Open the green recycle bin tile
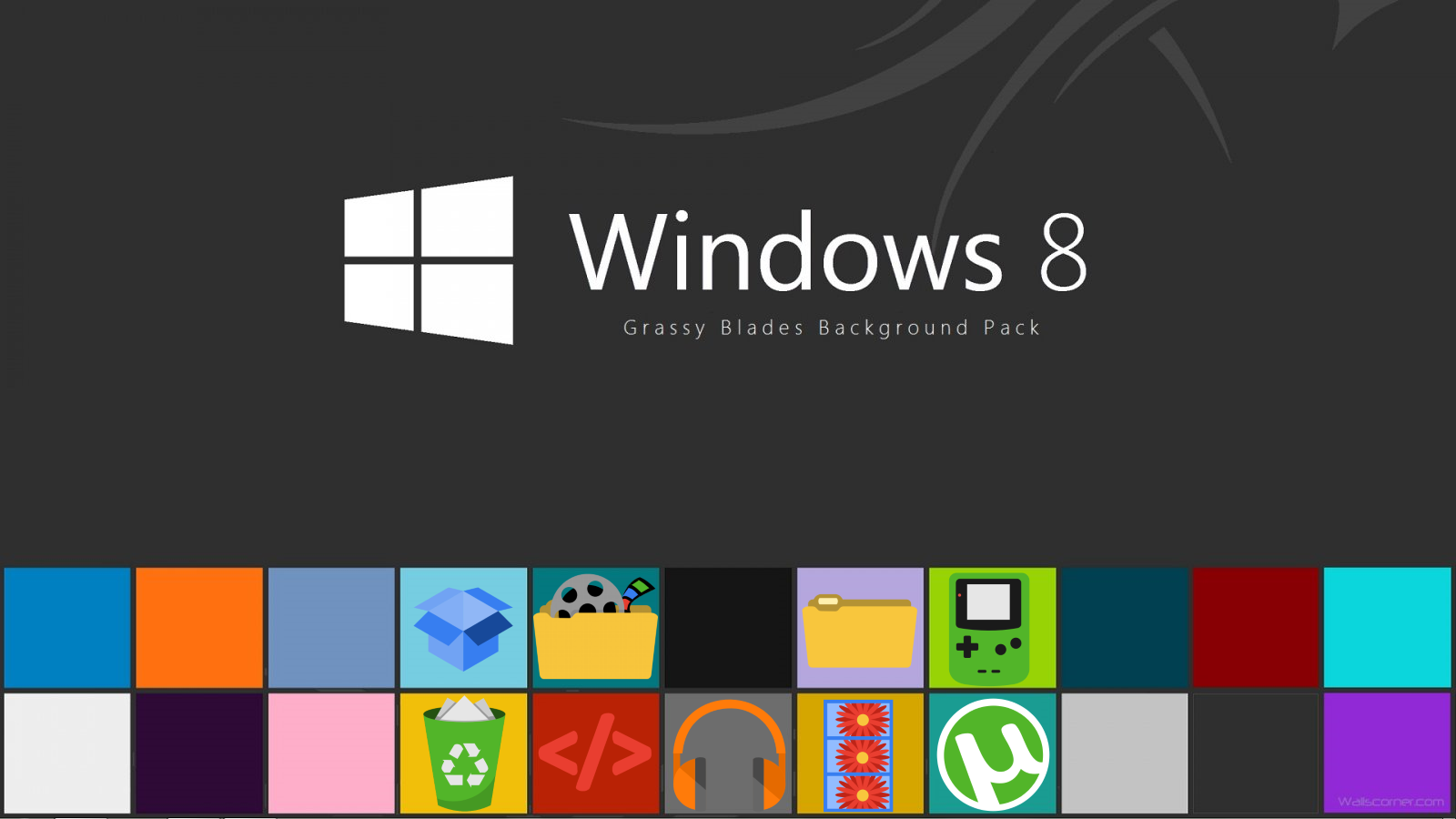 pos(463,753)
